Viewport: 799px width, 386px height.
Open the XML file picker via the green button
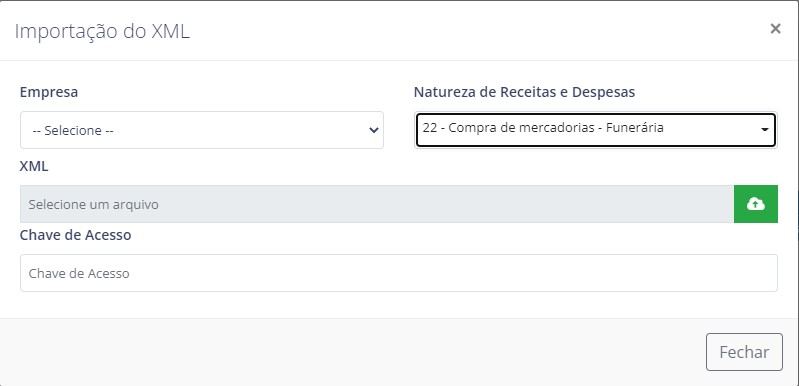click(756, 204)
